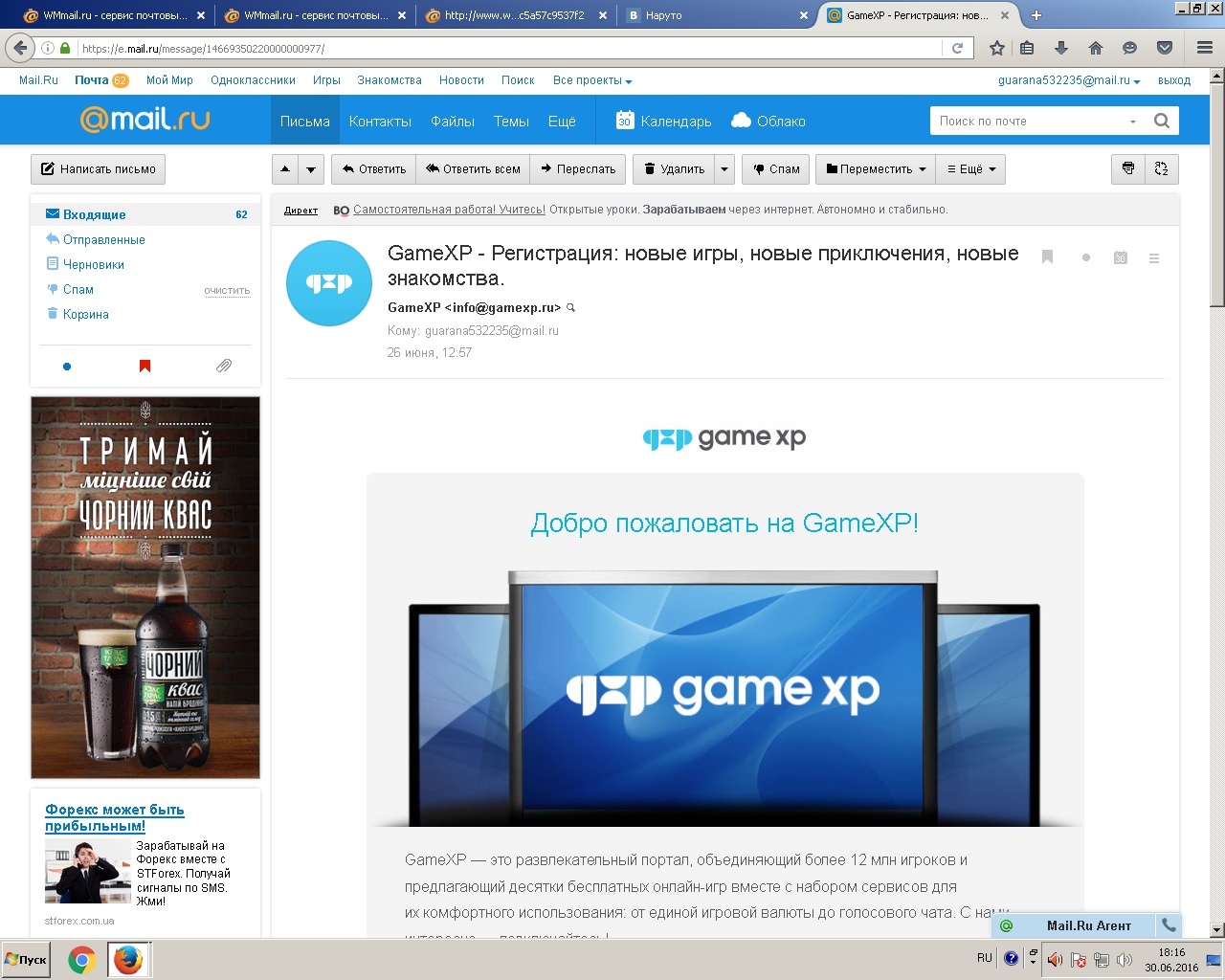Click the browser back arrow button

pyautogui.click(x=20, y=48)
